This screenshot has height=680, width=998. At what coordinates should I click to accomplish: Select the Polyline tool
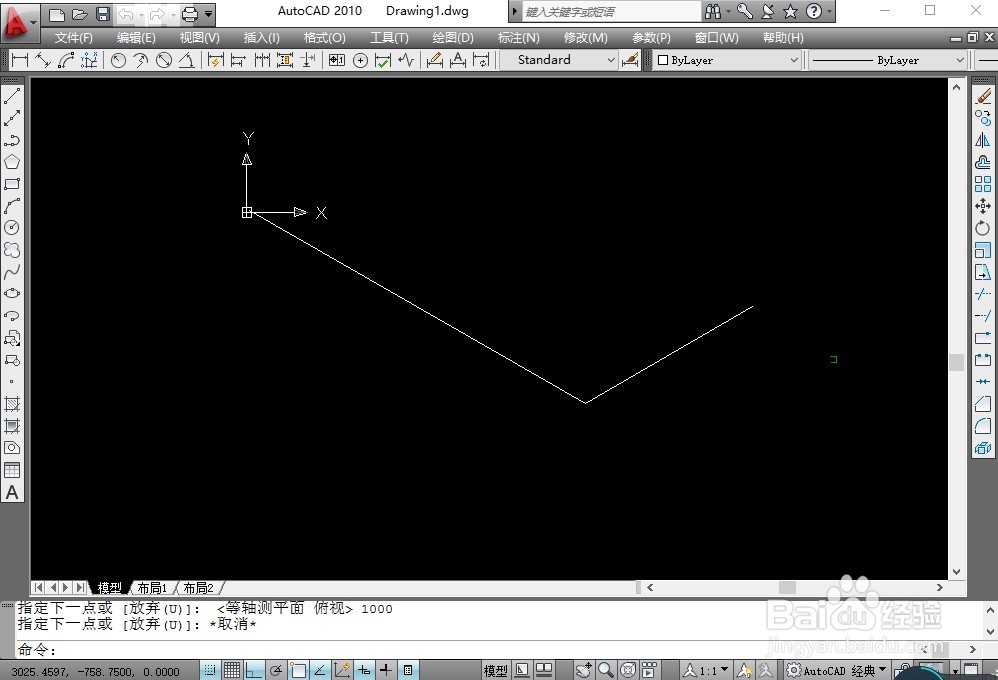[x=12, y=140]
